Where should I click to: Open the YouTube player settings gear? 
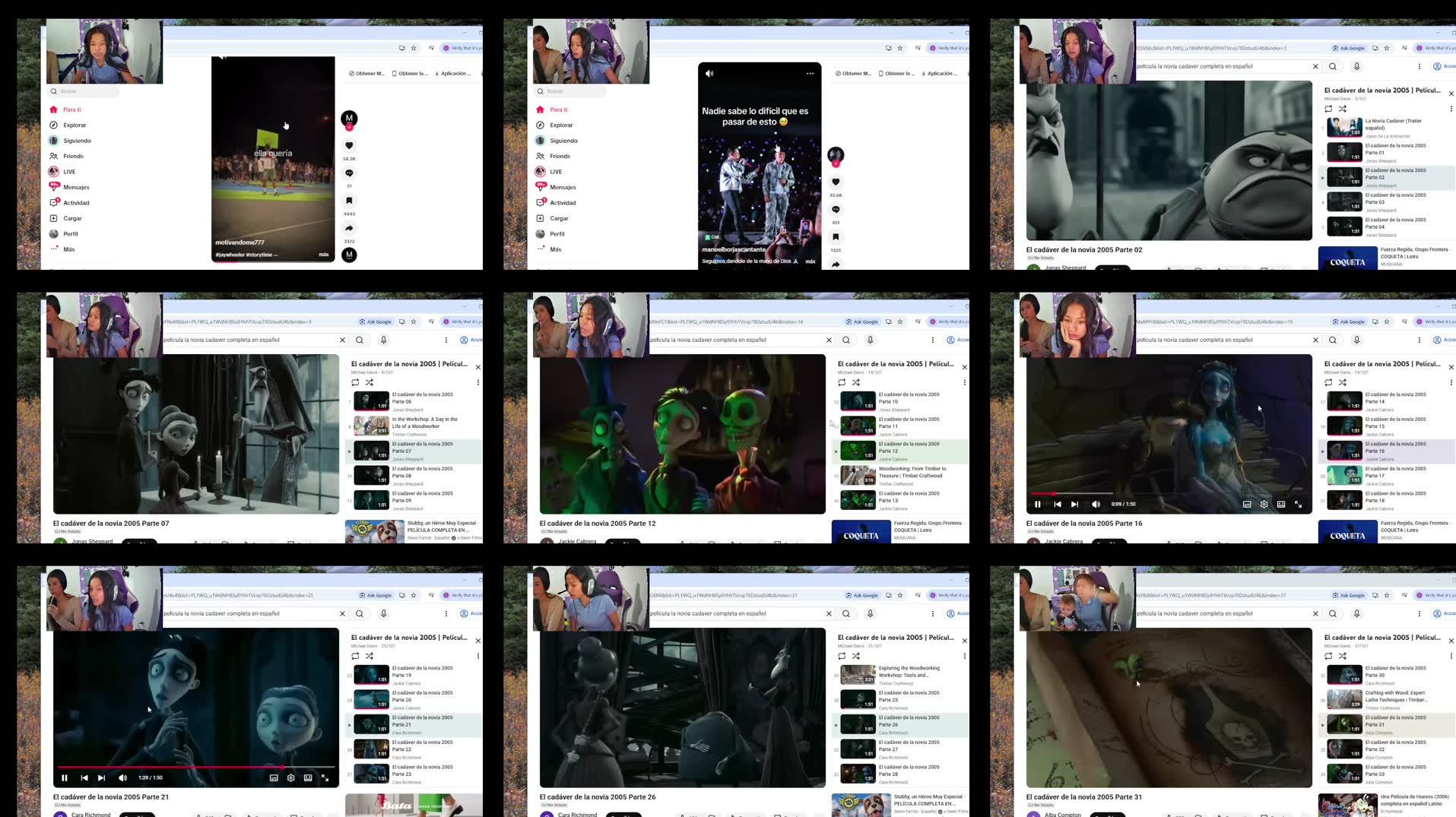click(x=1263, y=504)
